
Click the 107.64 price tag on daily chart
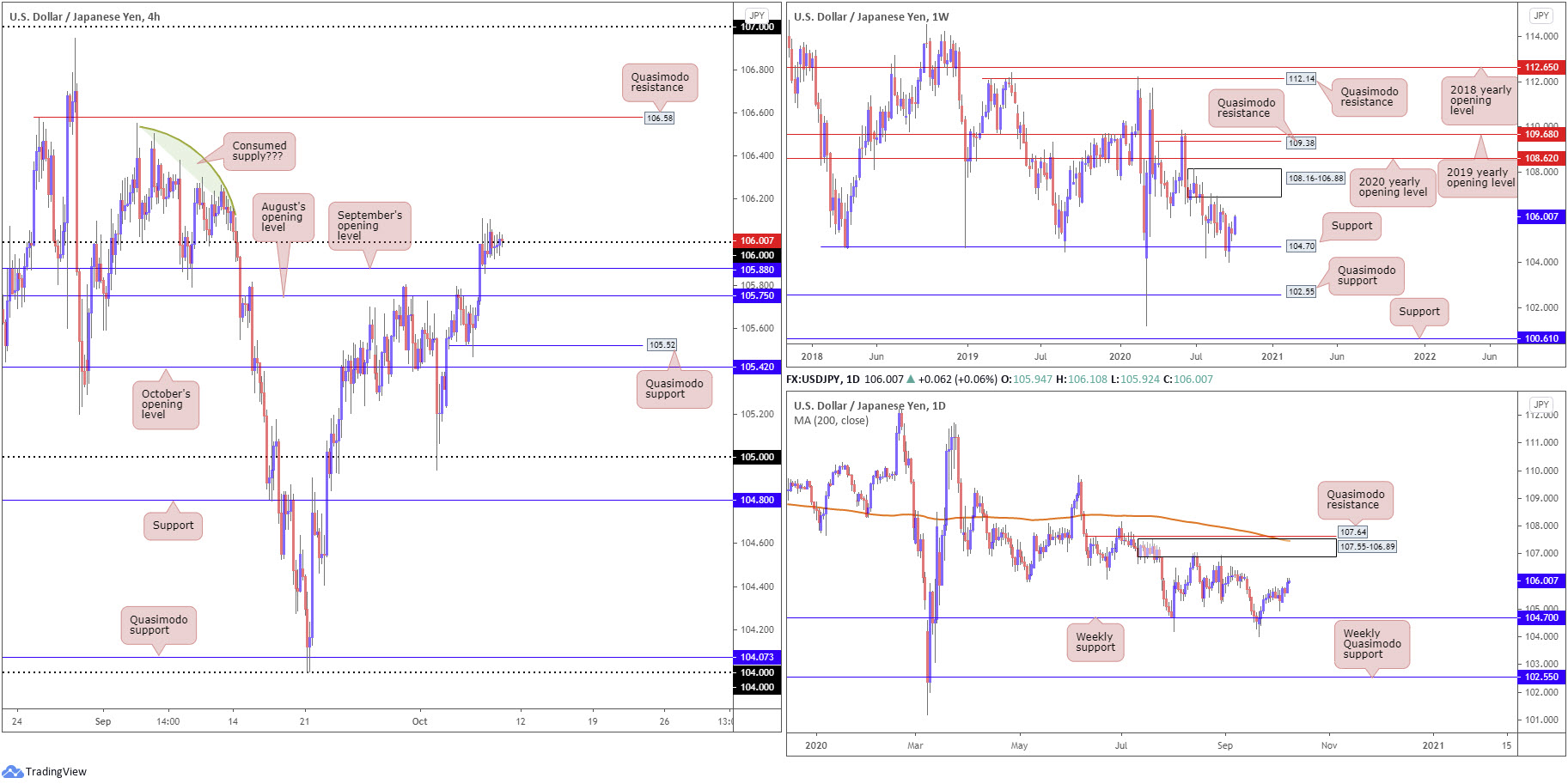coord(1353,532)
